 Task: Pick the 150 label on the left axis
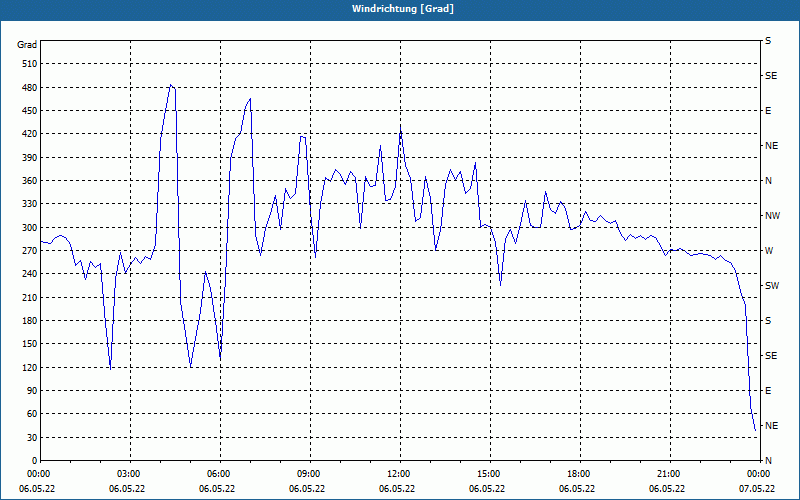30,344
